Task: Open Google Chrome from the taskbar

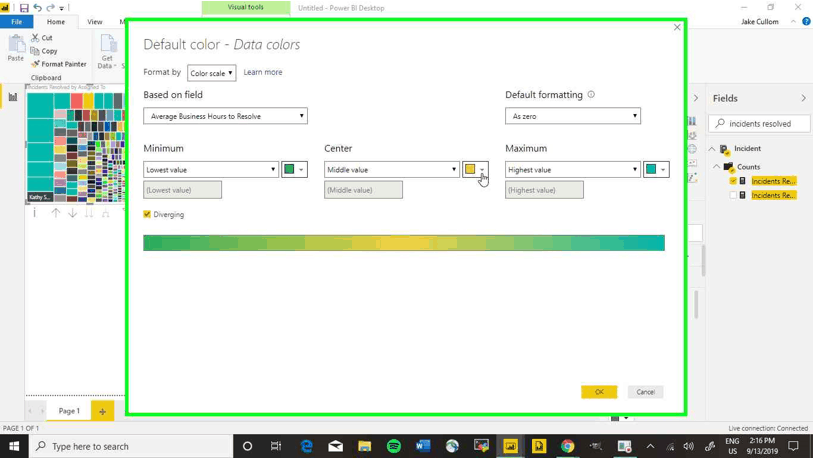Action: (568, 446)
